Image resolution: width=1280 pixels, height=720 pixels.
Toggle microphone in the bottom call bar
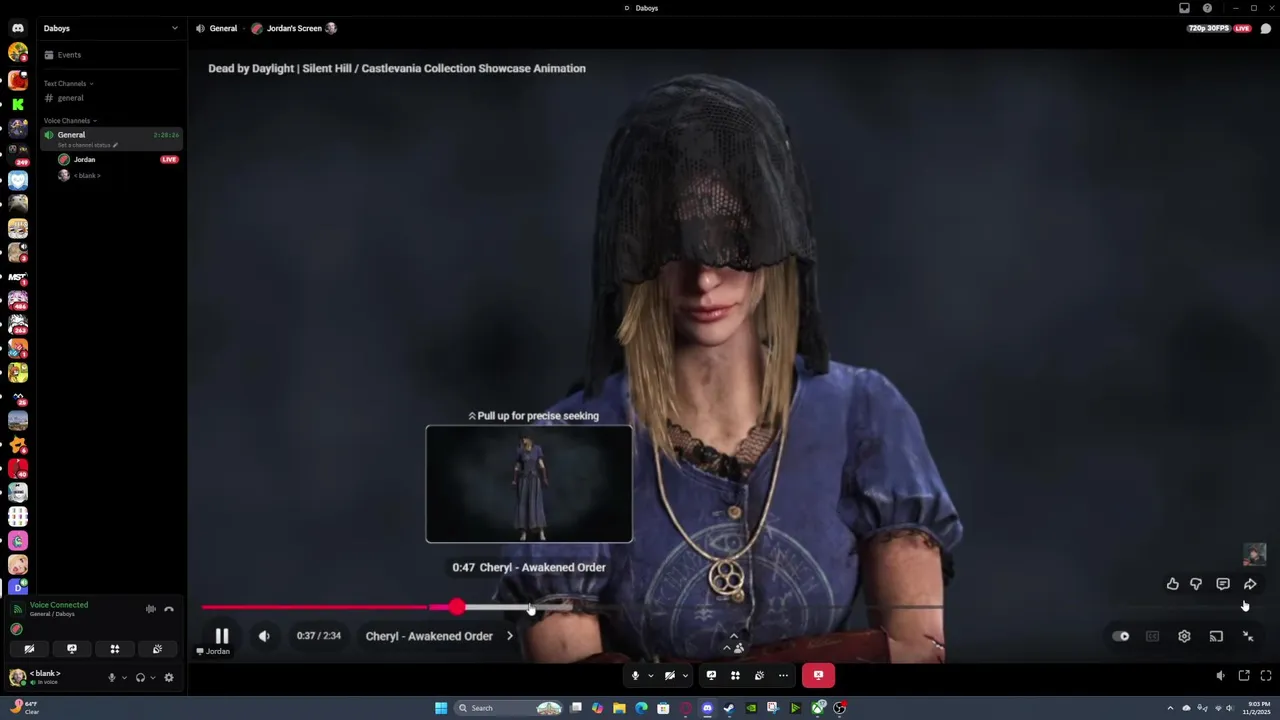pos(635,676)
